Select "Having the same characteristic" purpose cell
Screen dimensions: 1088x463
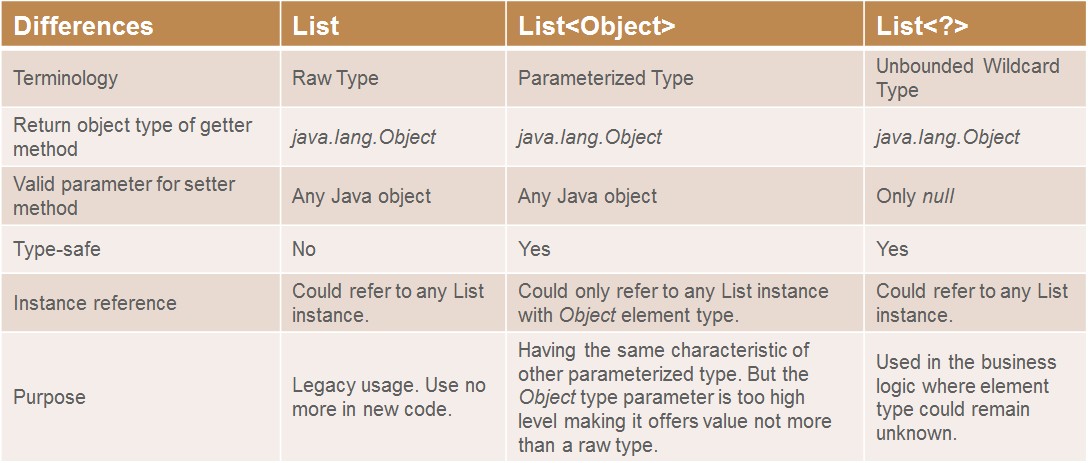click(674, 397)
